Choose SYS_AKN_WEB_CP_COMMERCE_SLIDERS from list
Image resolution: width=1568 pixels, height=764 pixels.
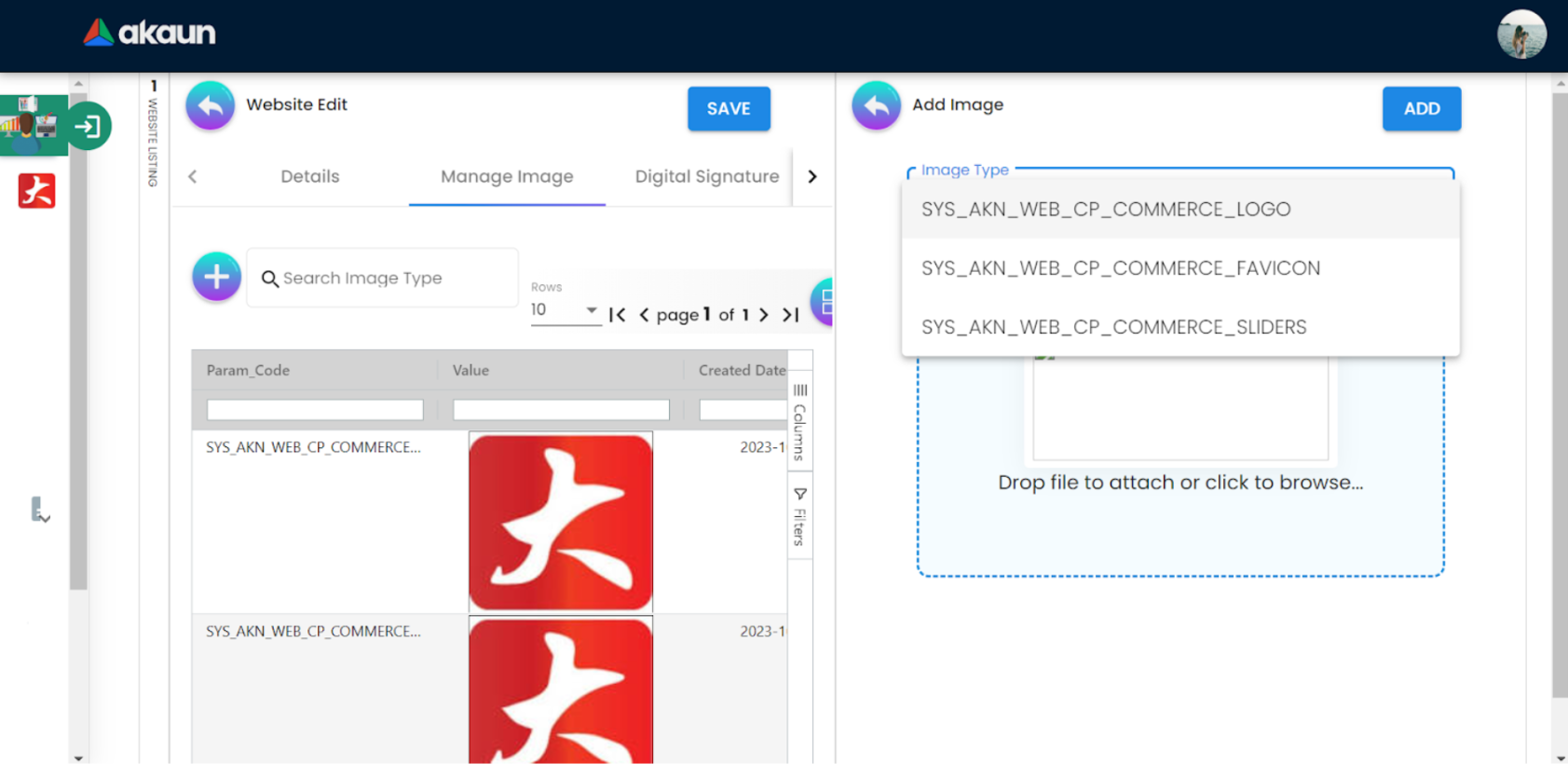(1113, 327)
